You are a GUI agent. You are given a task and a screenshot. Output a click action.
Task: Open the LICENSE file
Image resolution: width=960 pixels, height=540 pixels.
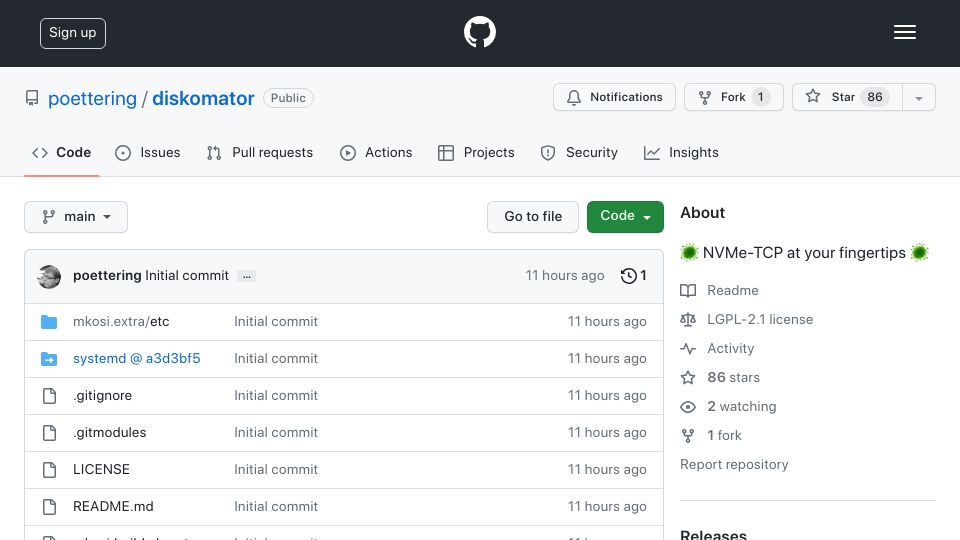(x=101, y=469)
